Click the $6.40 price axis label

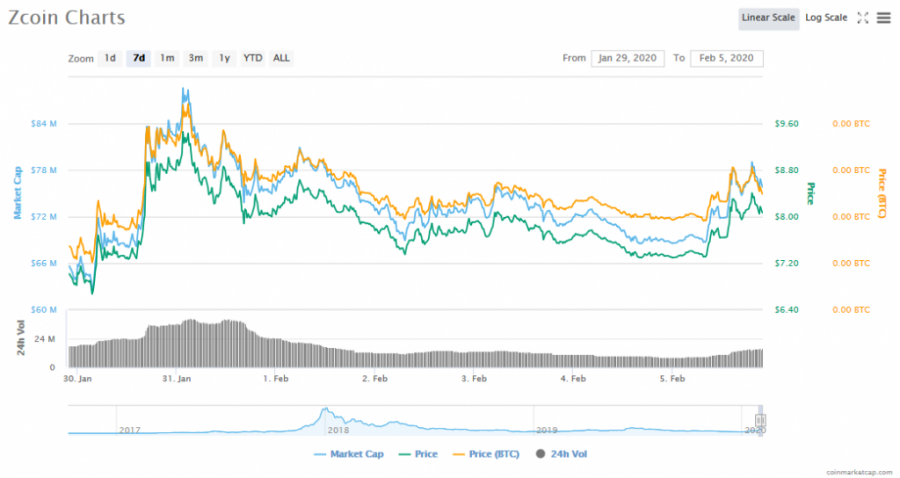tap(786, 309)
